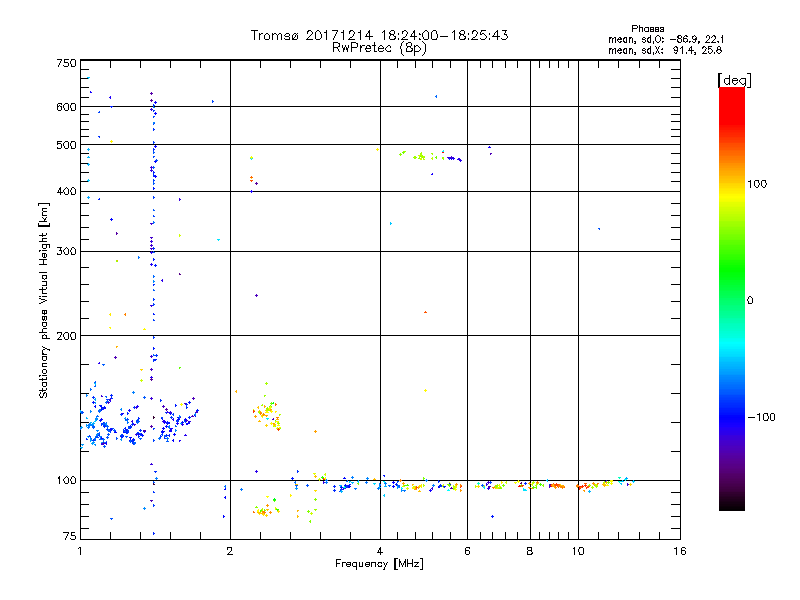Click the x-axis tick label '2'
This screenshot has height=600, width=800.
(x=230, y=551)
